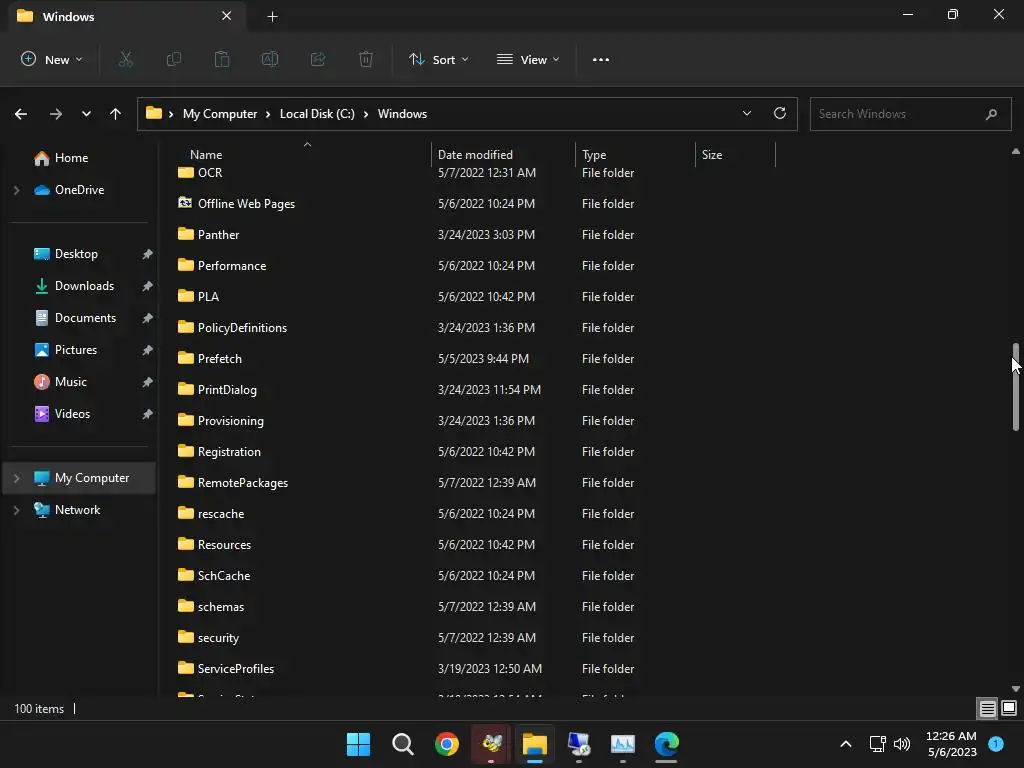Open the notification badge in tray
Screen dimensions: 1024x768
pyautogui.click(x=996, y=744)
